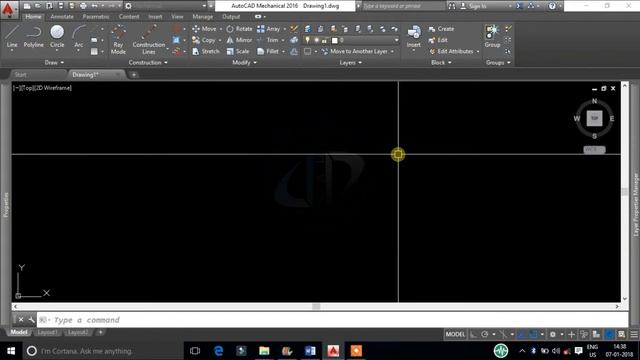Toggle clean screen icon on status bar

[622, 334]
